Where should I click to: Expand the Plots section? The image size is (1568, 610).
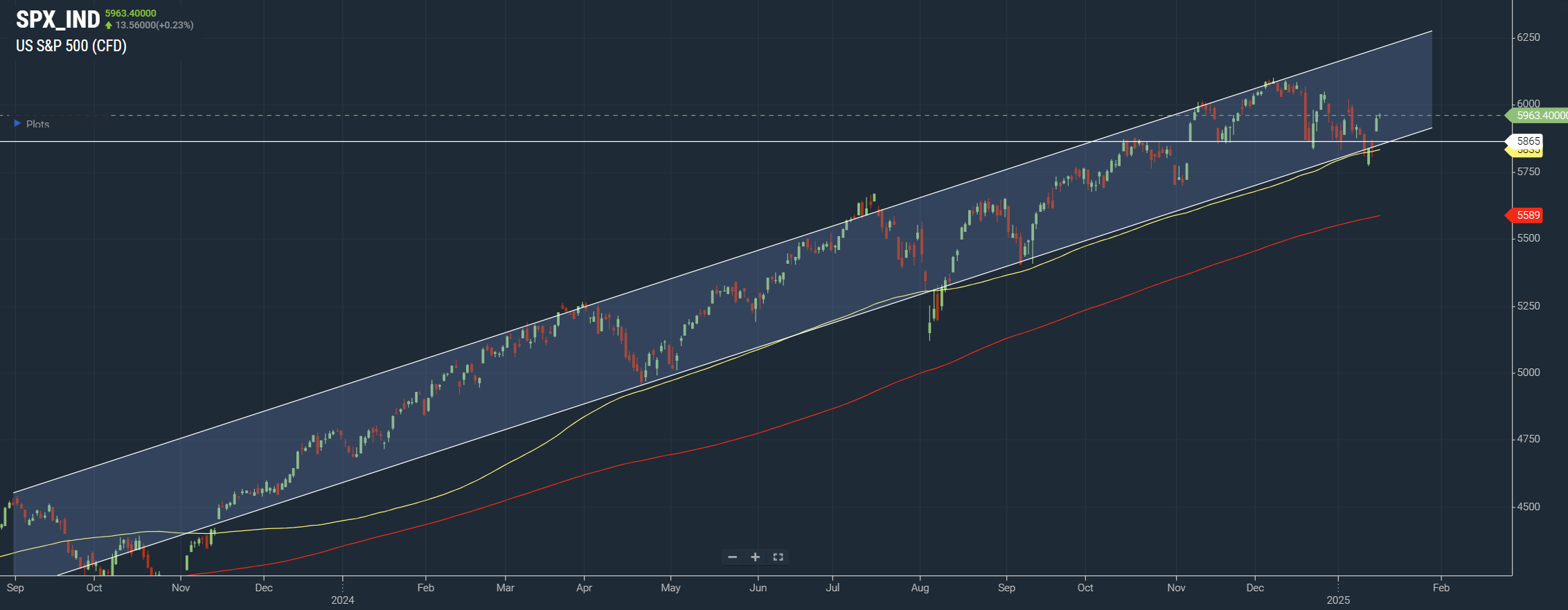click(x=32, y=124)
